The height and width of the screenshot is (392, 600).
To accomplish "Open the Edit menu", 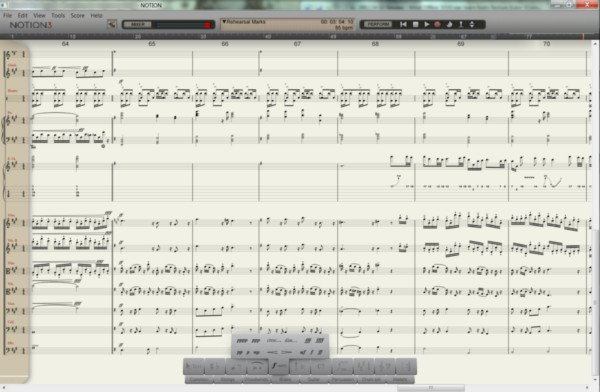I will [x=23, y=15].
